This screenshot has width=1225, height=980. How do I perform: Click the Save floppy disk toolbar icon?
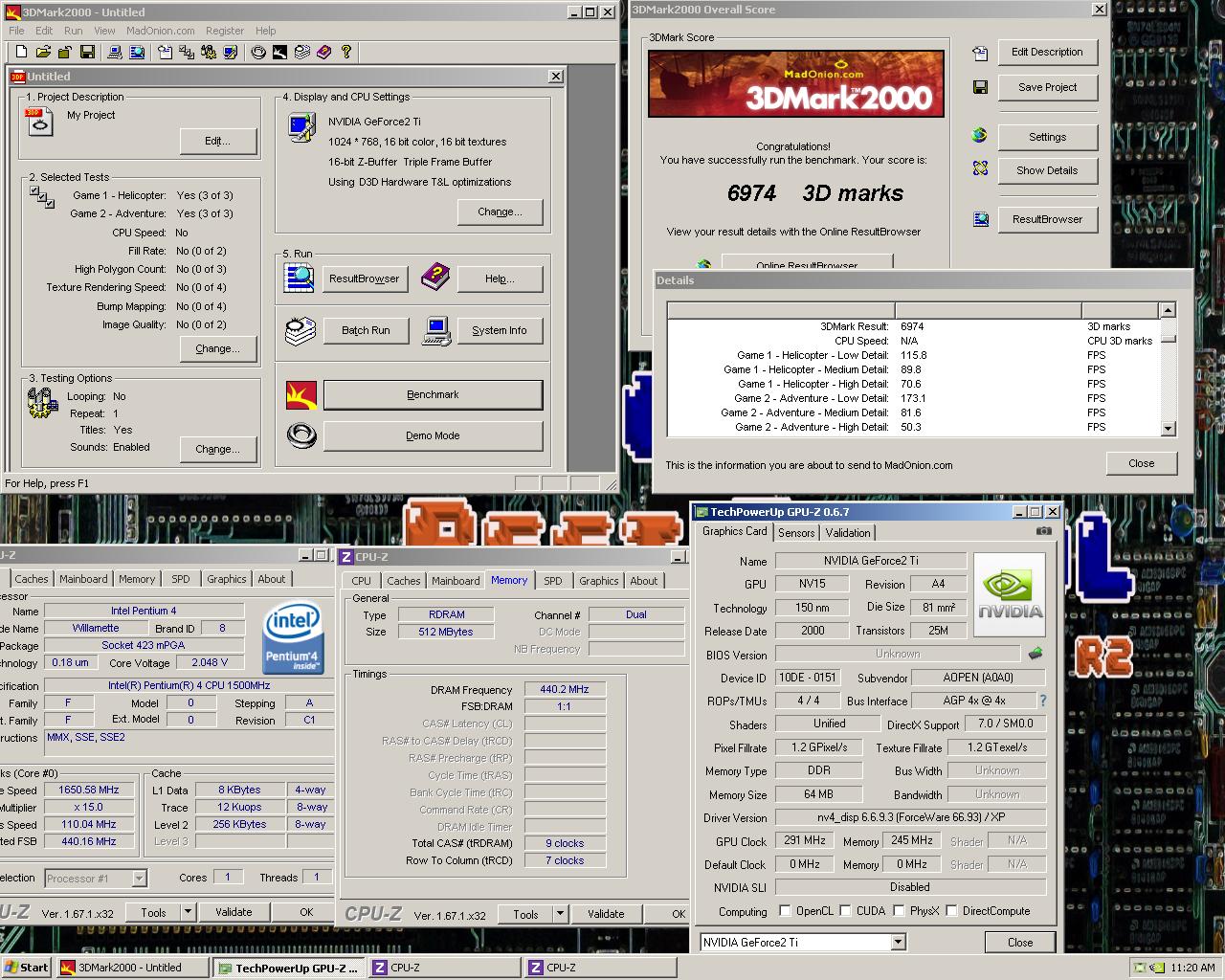(87, 52)
